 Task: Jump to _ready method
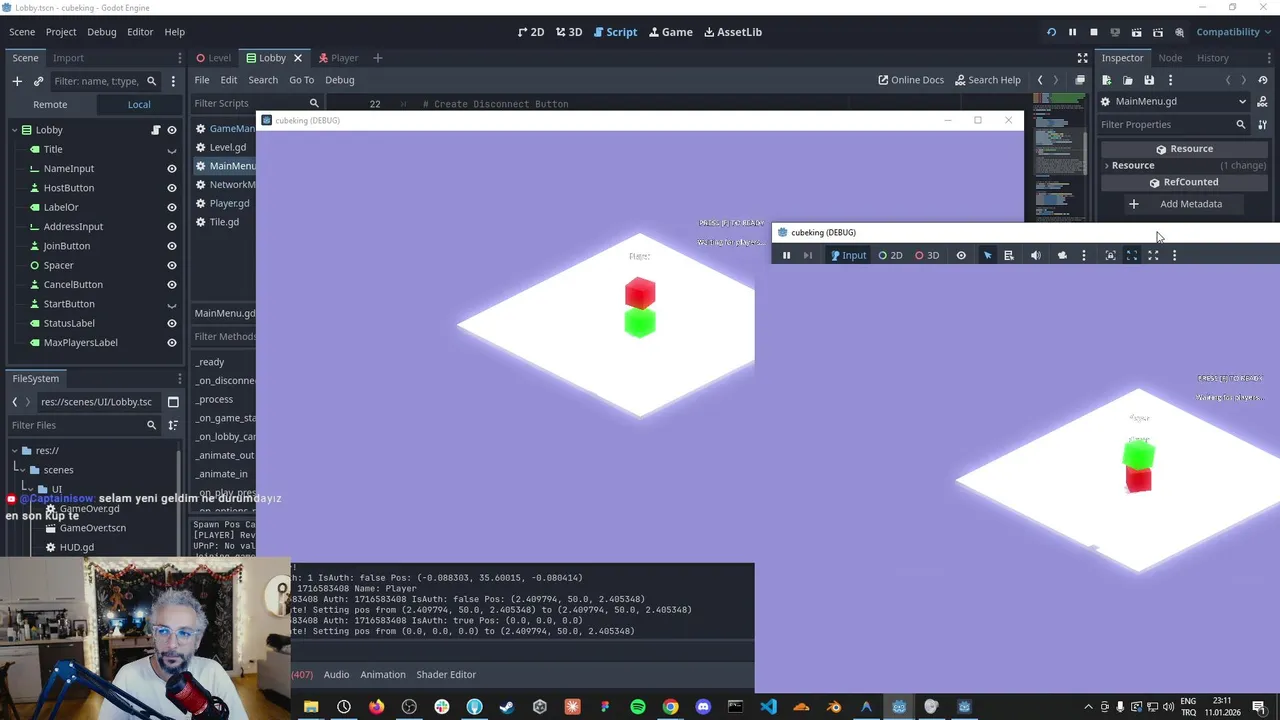coord(210,362)
